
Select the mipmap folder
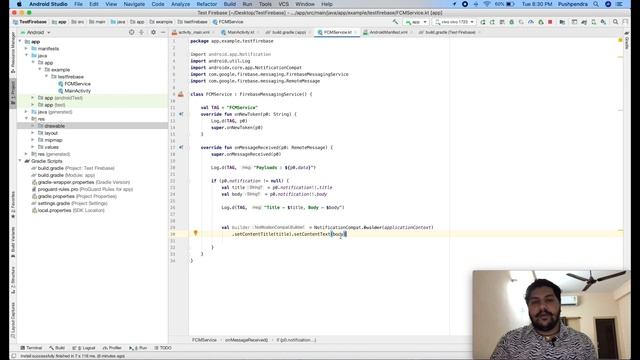[50, 140]
